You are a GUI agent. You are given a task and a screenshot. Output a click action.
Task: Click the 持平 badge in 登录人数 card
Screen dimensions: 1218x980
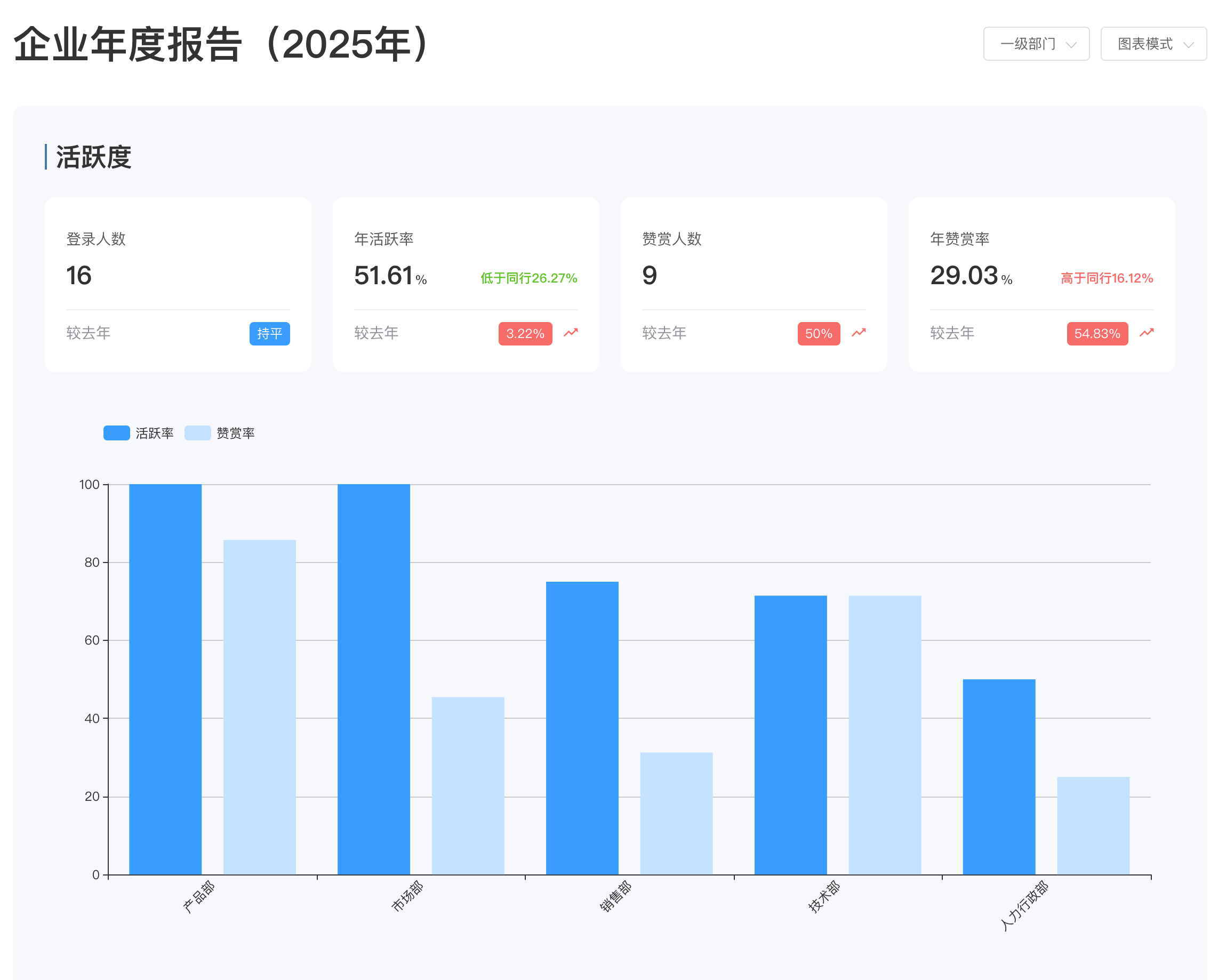(269, 333)
